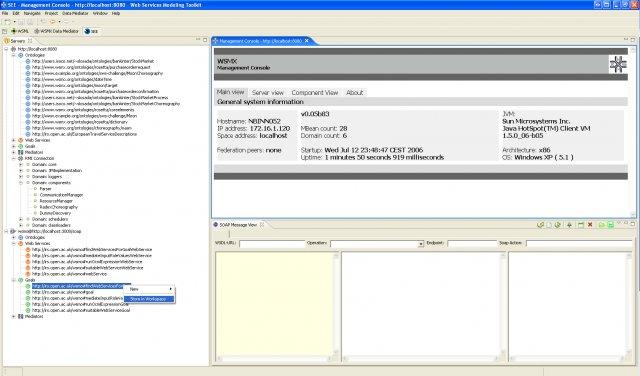The image size is (640, 376).
Task: Expand the Domain: JMImplementation node
Action: coord(21,171)
